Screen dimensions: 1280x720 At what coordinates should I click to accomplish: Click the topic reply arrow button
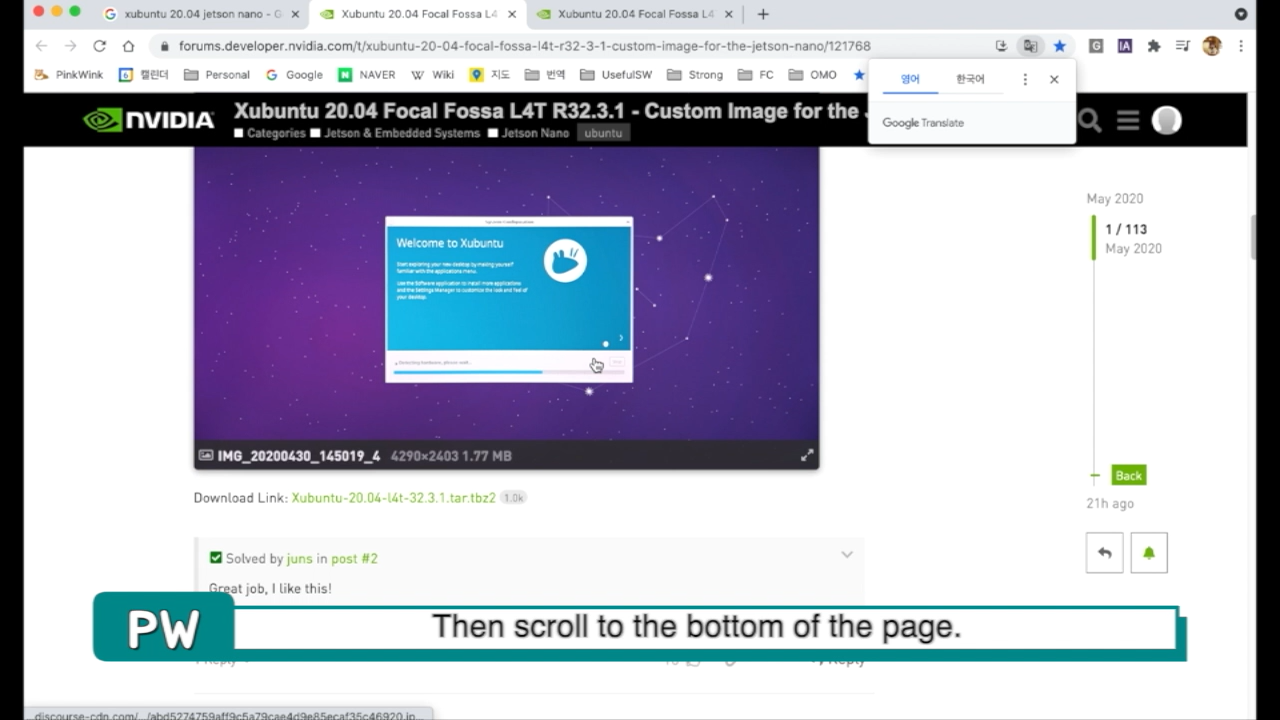1105,553
